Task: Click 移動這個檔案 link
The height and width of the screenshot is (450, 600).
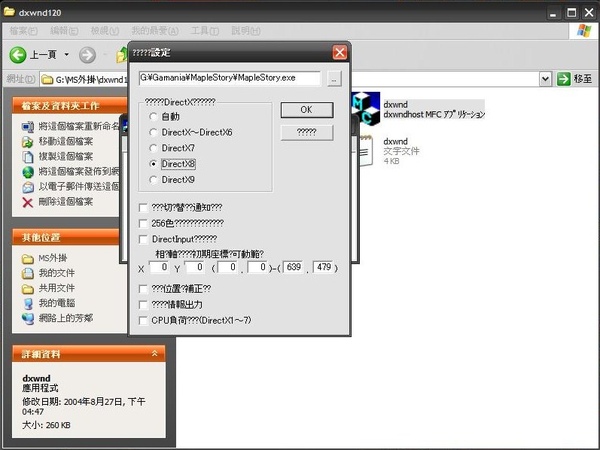Action: tap(66, 142)
